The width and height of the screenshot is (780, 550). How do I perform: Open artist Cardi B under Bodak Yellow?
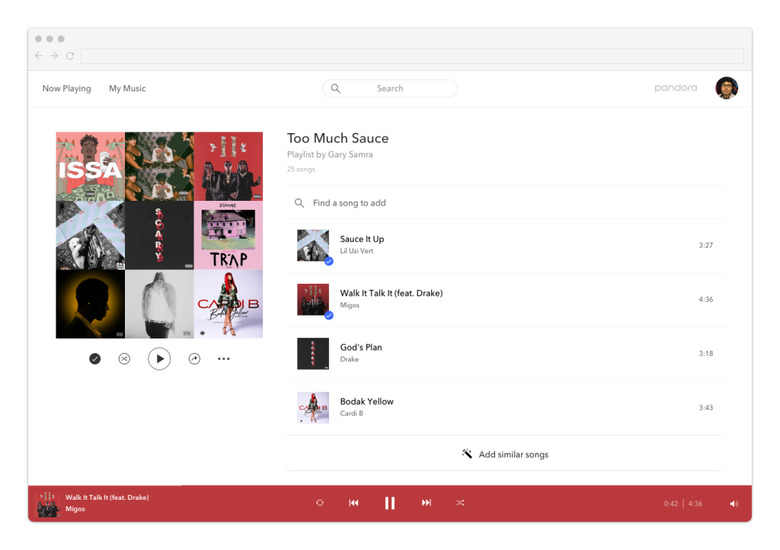[352, 414]
